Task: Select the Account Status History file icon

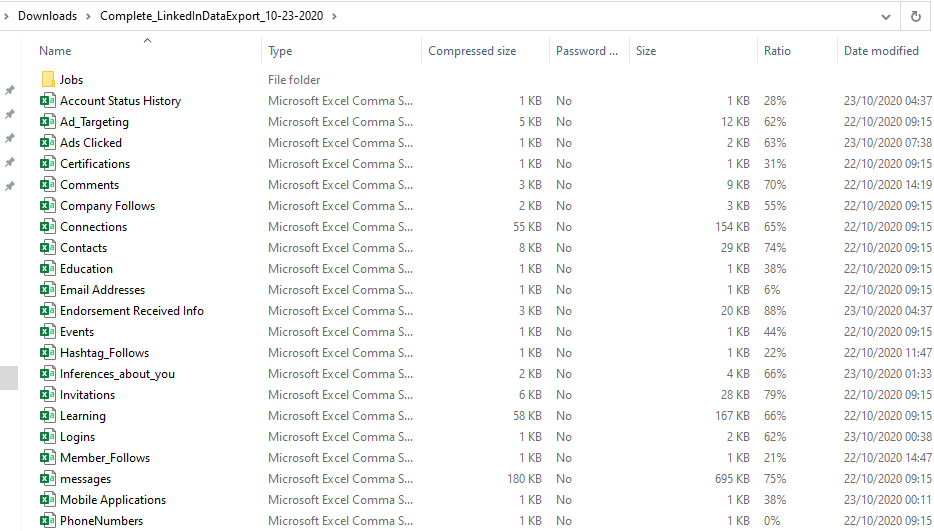Action: [48, 100]
